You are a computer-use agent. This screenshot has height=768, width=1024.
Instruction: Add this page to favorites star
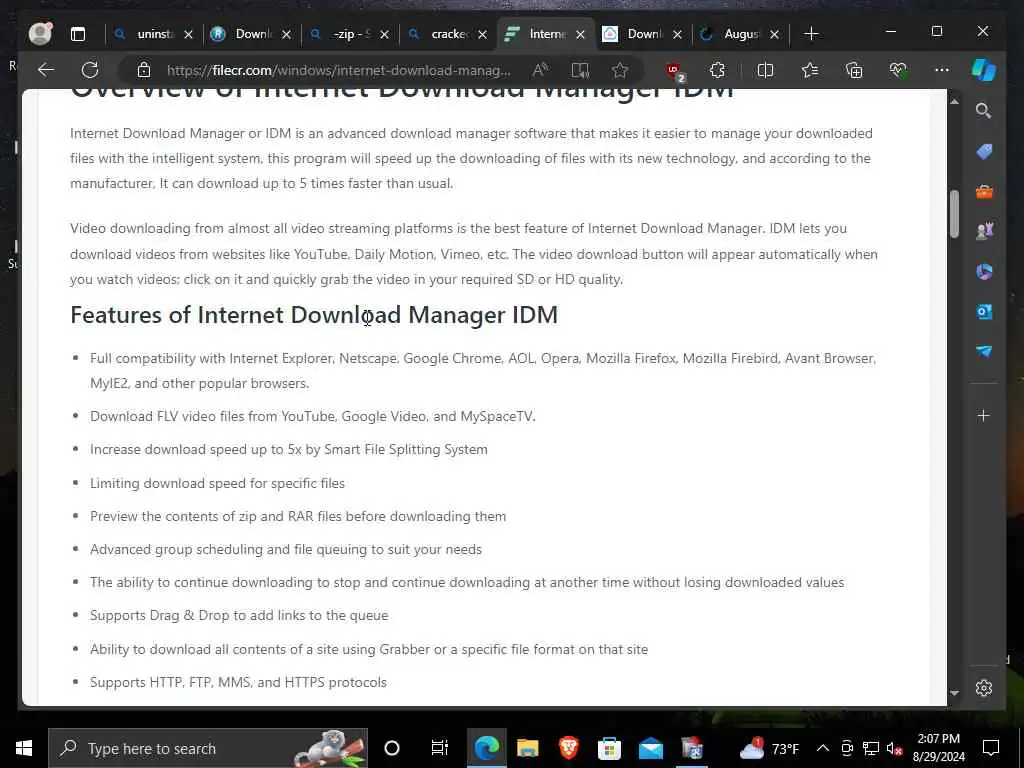[620, 70]
